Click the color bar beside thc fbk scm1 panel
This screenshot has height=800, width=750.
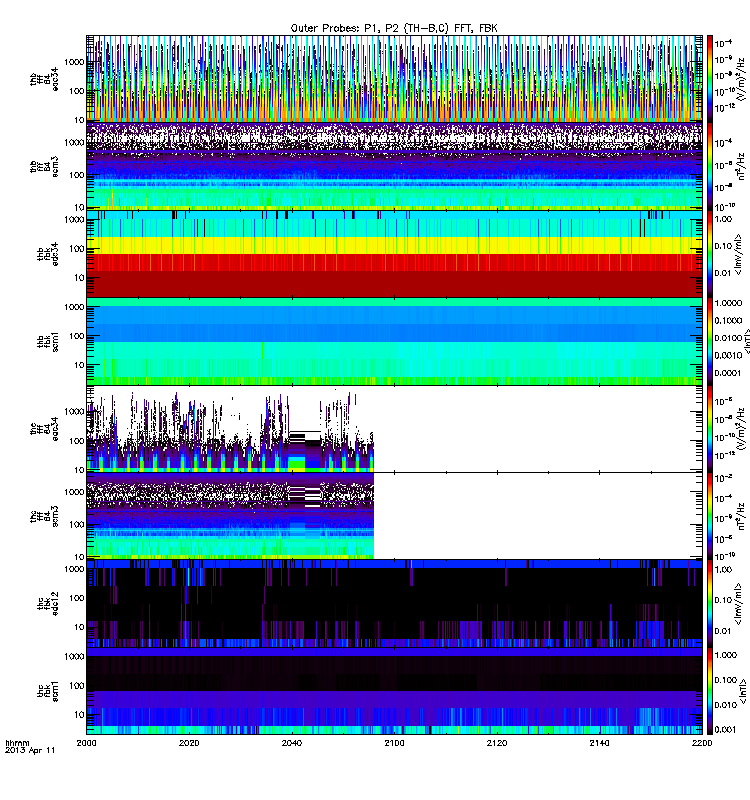tap(709, 691)
